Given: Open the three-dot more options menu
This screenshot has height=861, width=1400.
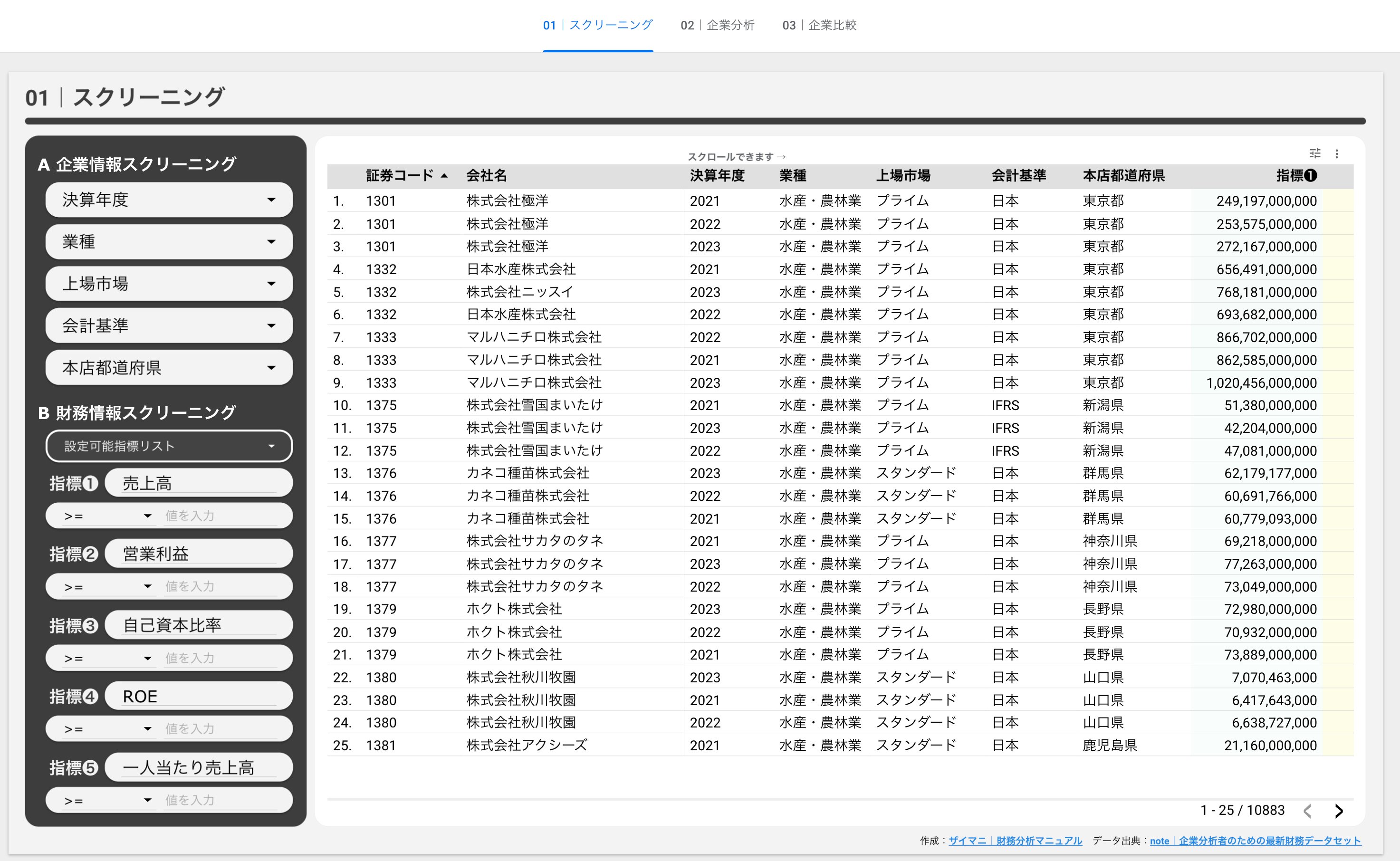Looking at the screenshot, I should [1337, 154].
